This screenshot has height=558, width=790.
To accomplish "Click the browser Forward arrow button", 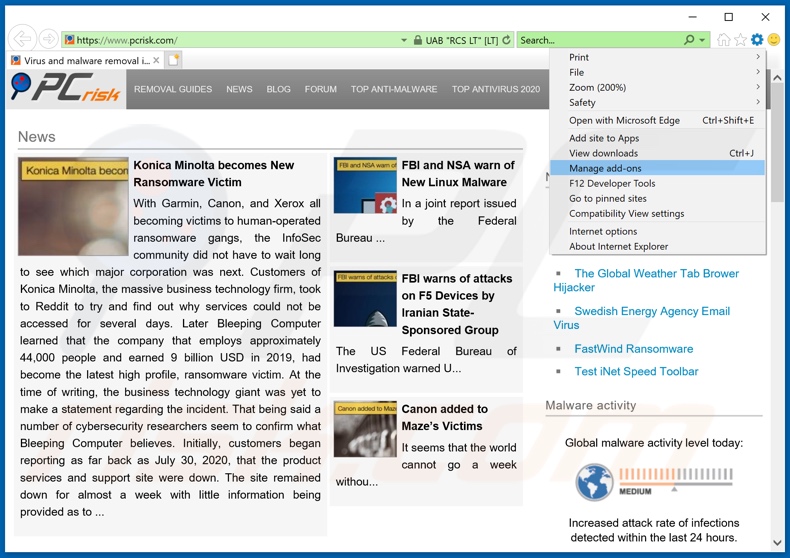I will click(48, 39).
